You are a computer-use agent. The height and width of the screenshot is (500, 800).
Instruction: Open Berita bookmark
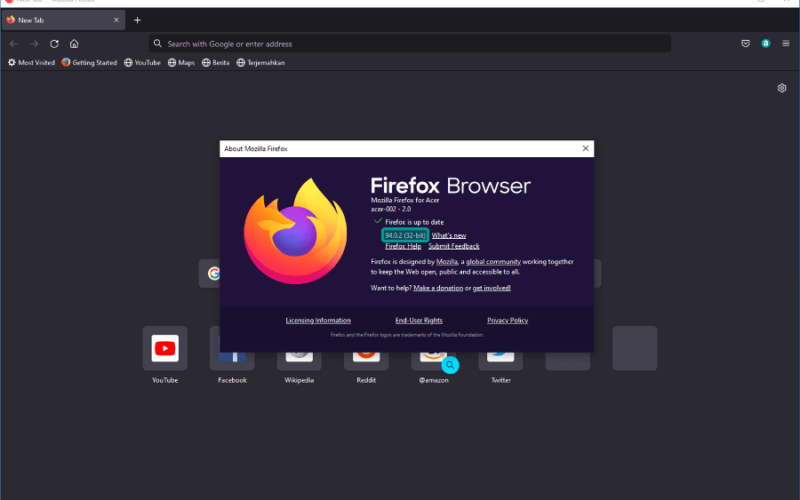point(215,63)
